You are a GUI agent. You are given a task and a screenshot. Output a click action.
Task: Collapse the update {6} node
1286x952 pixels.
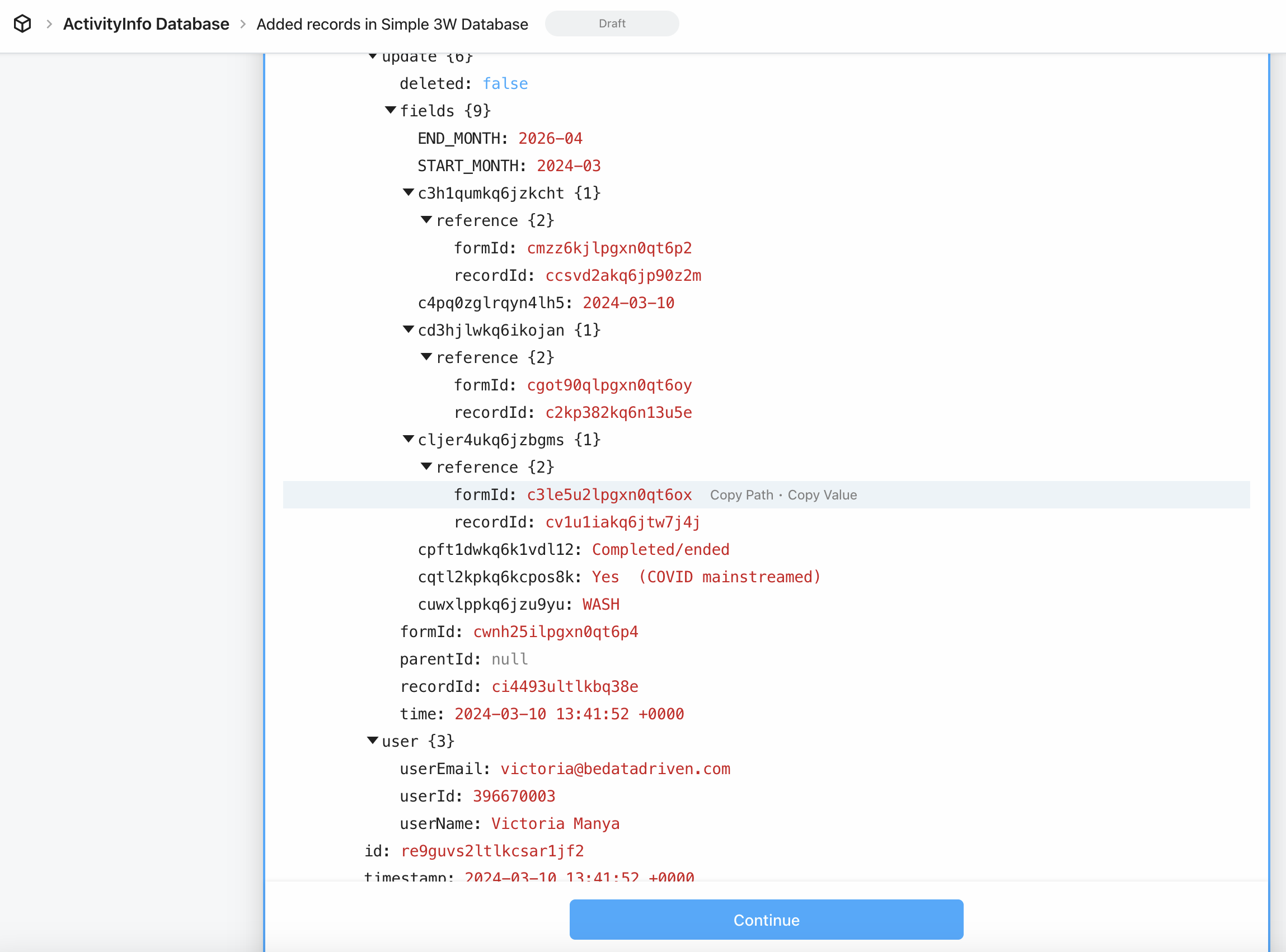[373, 56]
